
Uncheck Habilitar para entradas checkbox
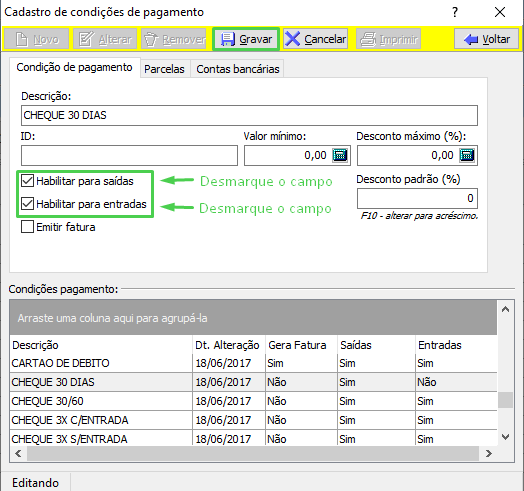27,204
